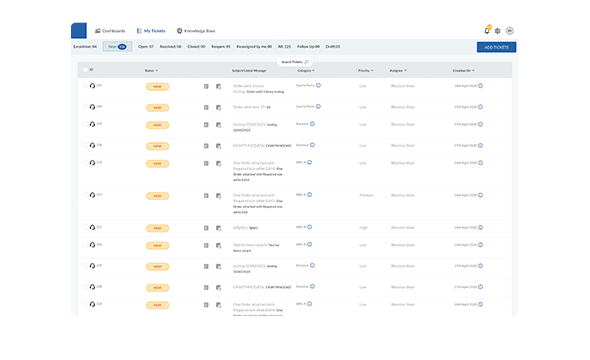Image resolution: width=590 pixels, height=360 pixels.
Task: Open the Draft 05 tab
Action: (x=333, y=47)
